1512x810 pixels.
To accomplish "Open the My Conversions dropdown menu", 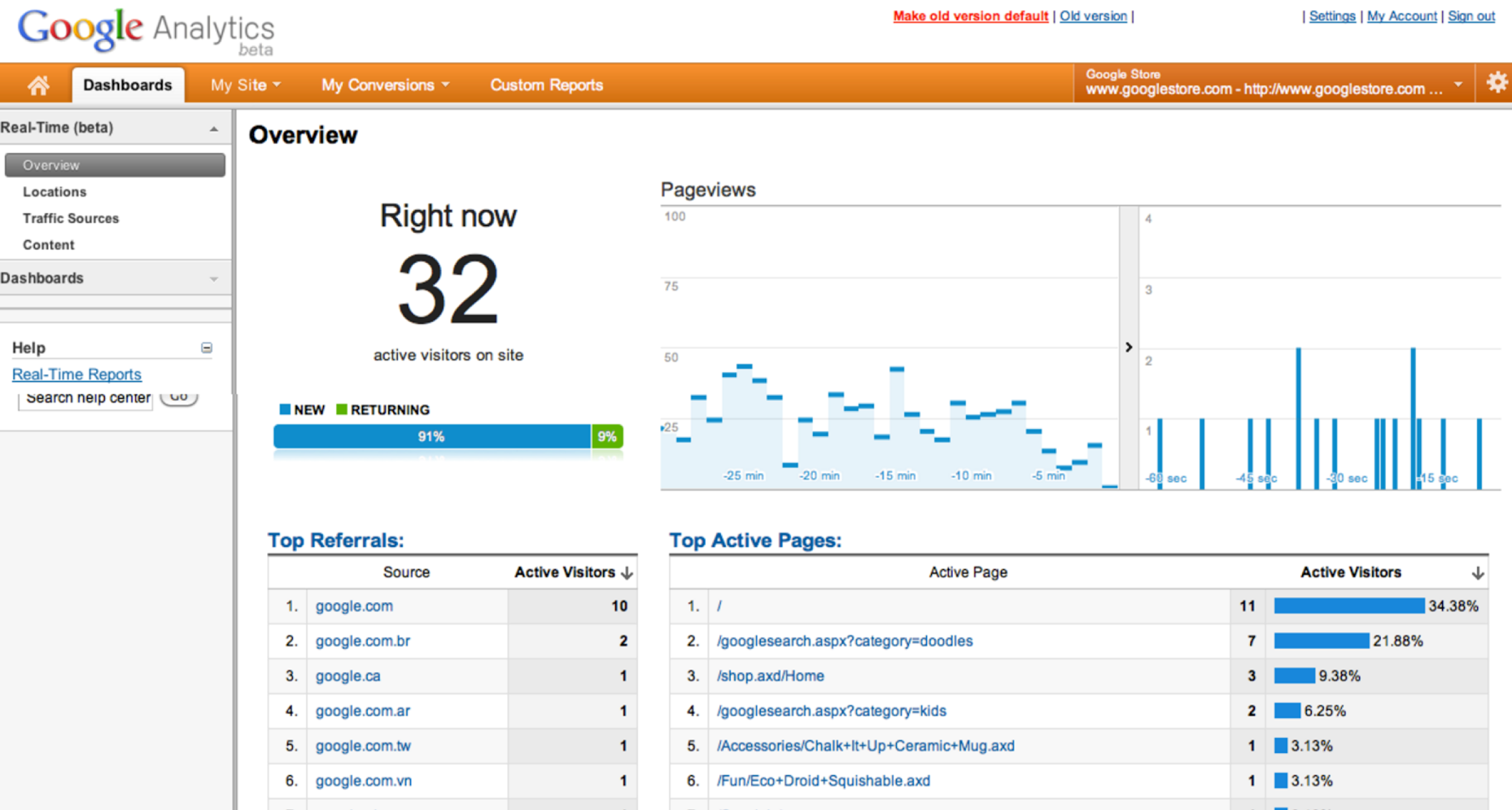I will click(x=385, y=85).
